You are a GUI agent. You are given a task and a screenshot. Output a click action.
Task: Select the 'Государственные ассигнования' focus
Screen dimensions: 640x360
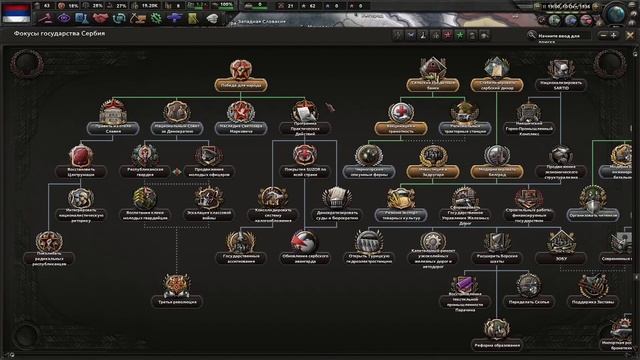pyautogui.click(x=241, y=248)
